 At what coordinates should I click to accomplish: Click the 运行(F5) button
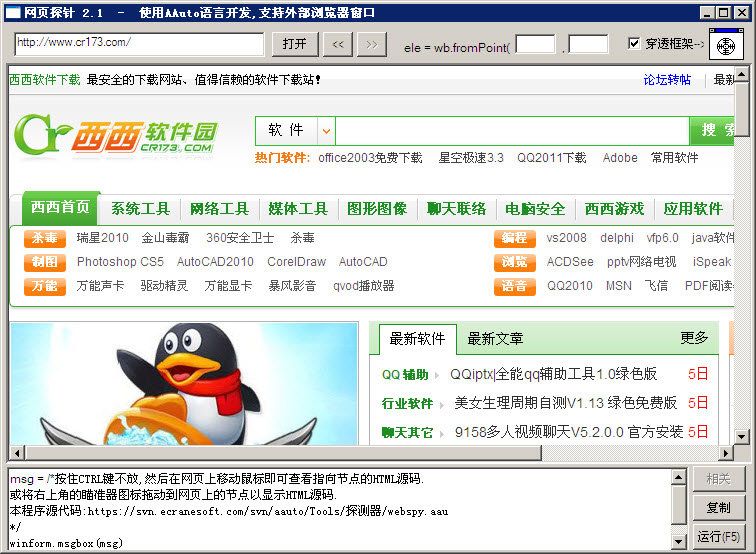click(x=719, y=537)
